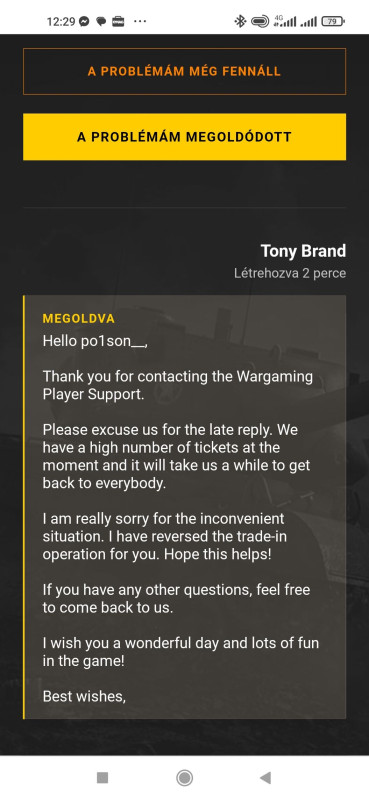The height and width of the screenshot is (800, 369).
Task: Tap the 'Hello po1son__' greeting line
Action: pyautogui.click(x=95, y=341)
